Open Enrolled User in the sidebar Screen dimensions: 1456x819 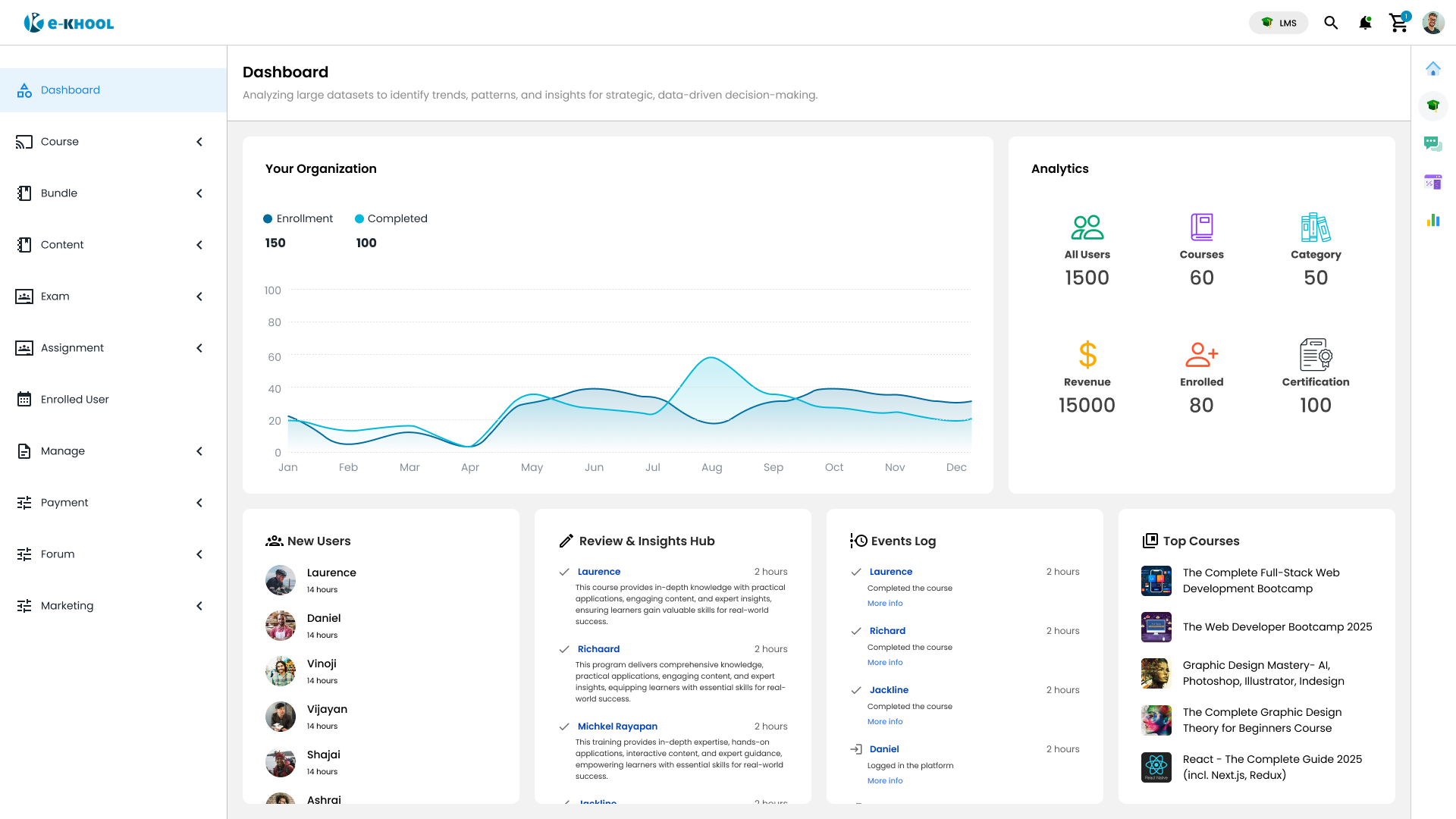coord(74,400)
